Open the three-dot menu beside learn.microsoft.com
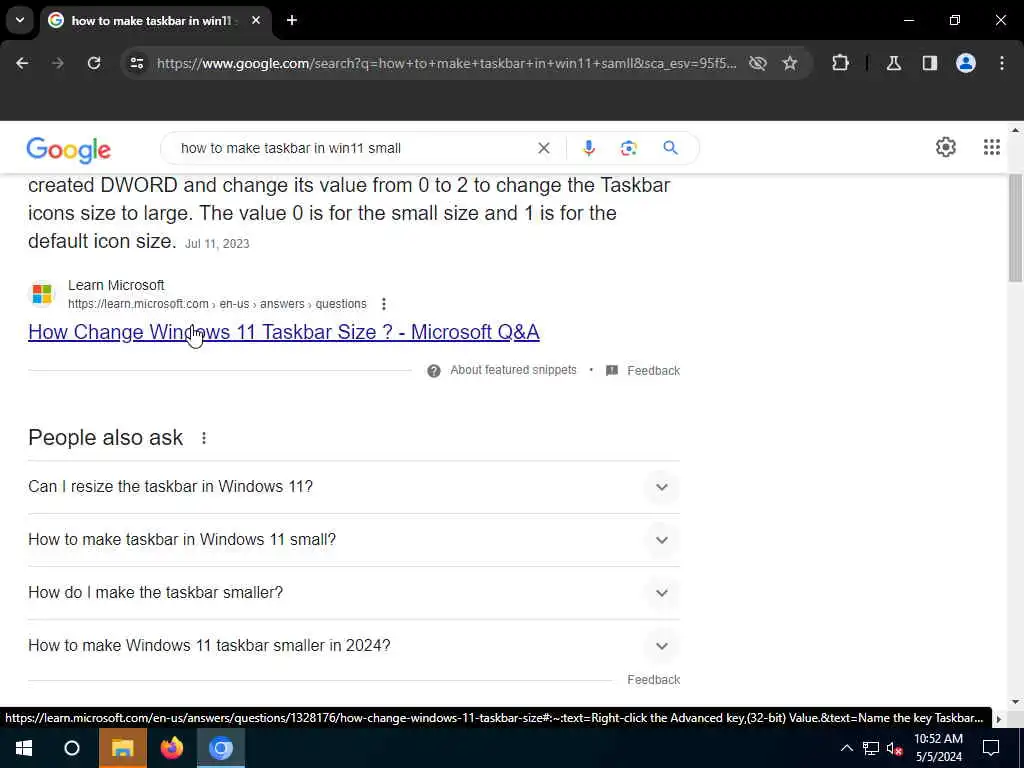1024x768 pixels. point(384,304)
